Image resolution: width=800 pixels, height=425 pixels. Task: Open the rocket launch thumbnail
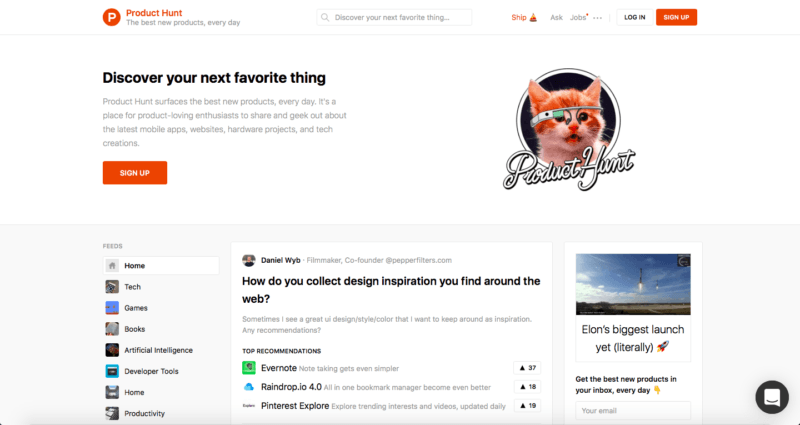[633, 284]
